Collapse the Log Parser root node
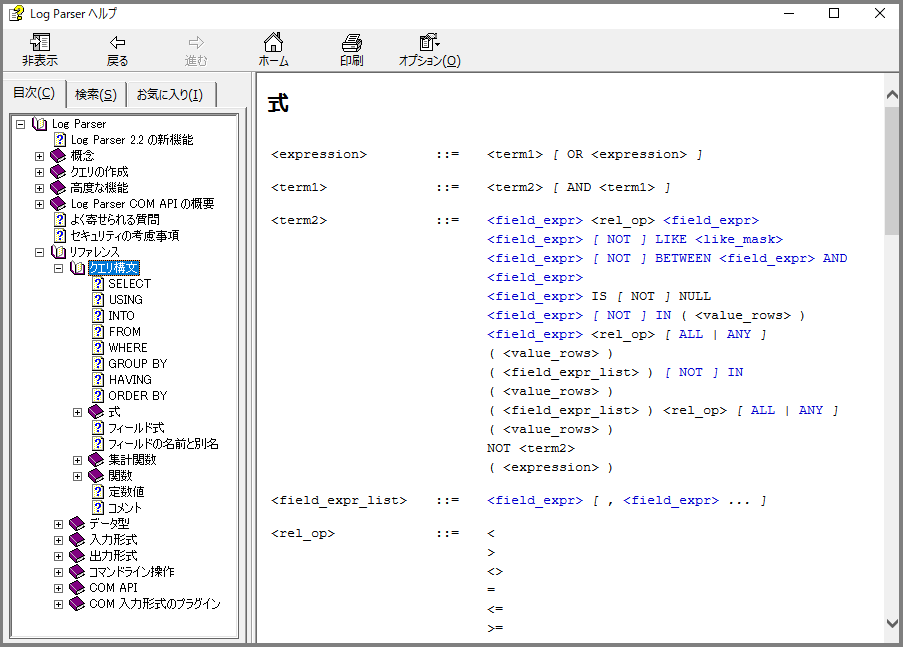The width and height of the screenshot is (903, 647). click(x=21, y=124)
